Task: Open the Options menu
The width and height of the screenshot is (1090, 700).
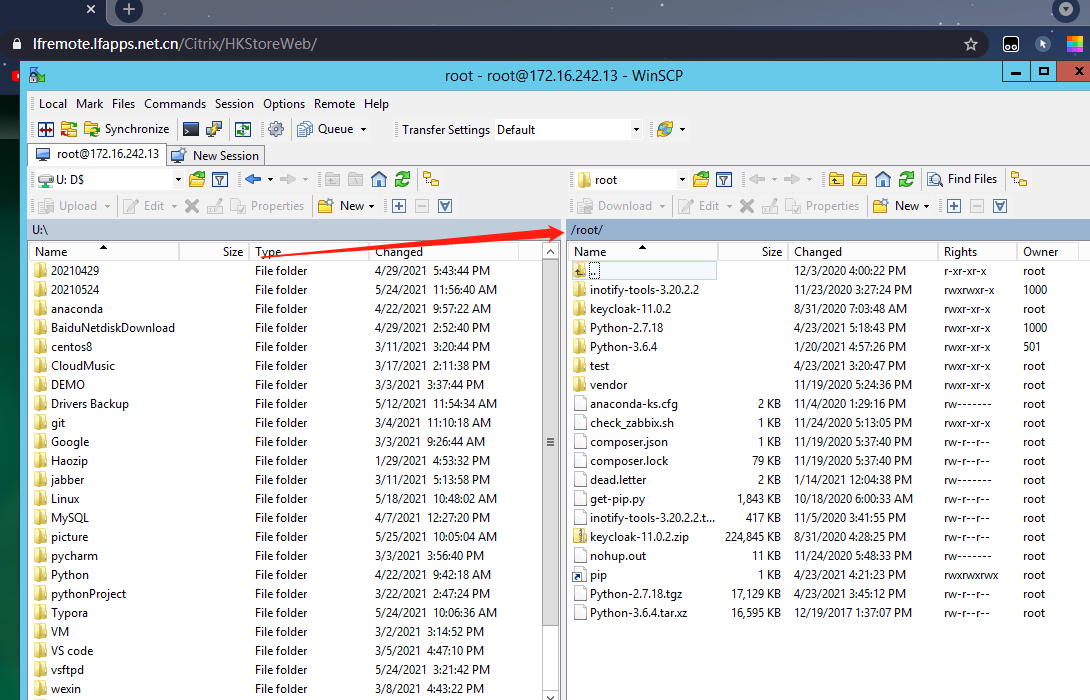Action: click(284, 104)
